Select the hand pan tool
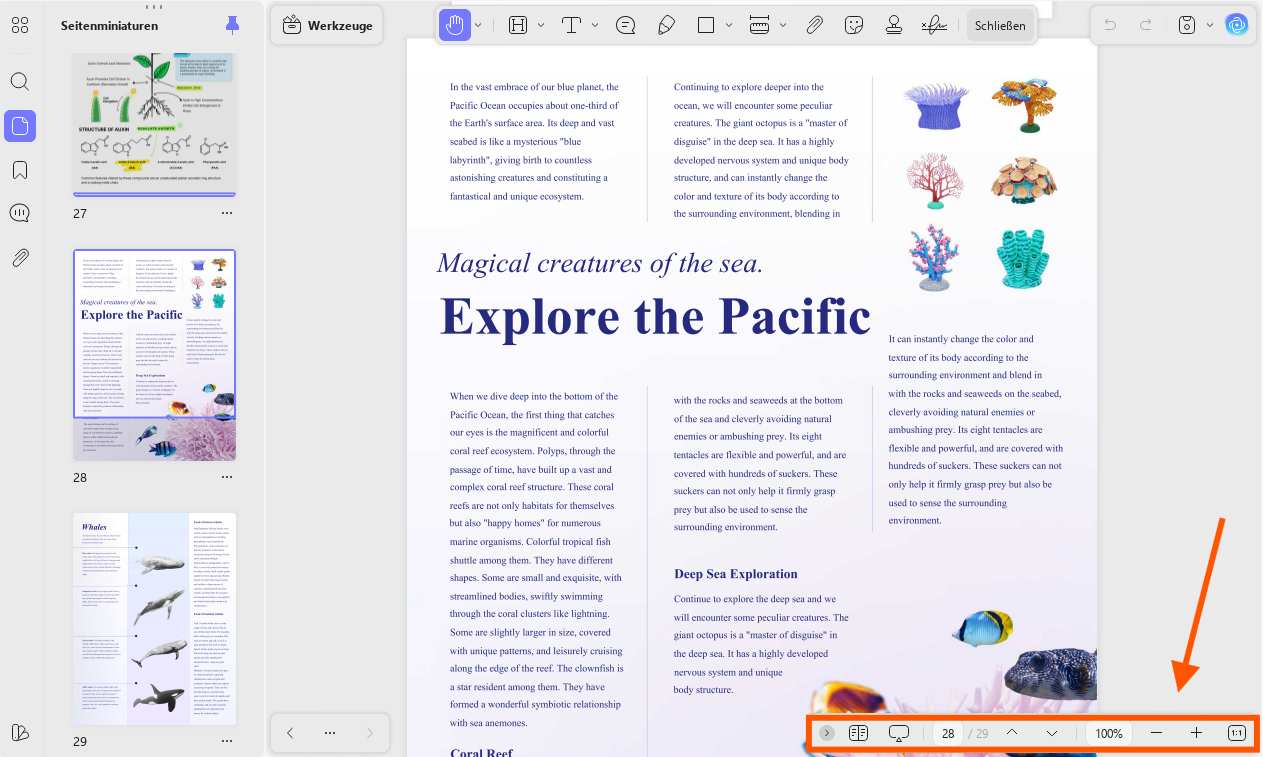This screenshot has width=1263, height=757. (455, 25)
